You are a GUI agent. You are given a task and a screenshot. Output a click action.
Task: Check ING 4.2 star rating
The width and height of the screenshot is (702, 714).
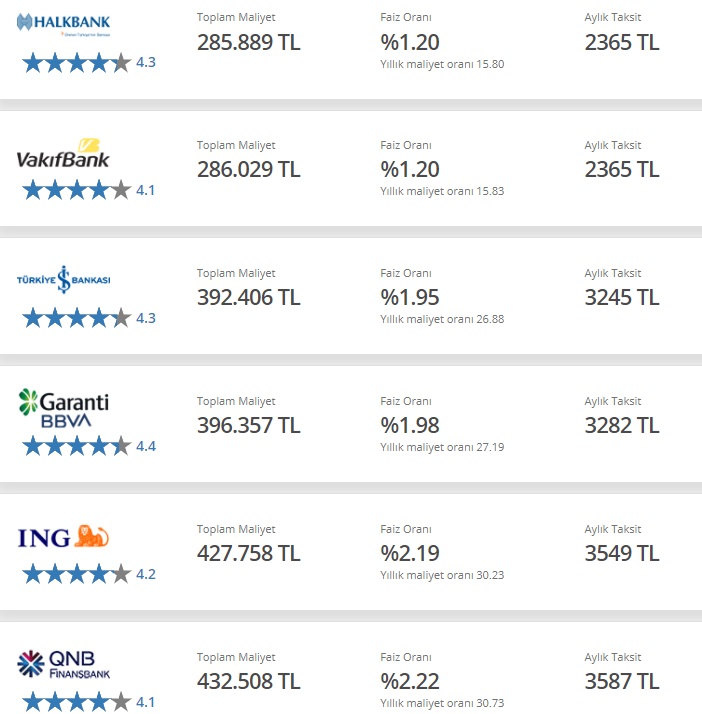pos(89,574)
